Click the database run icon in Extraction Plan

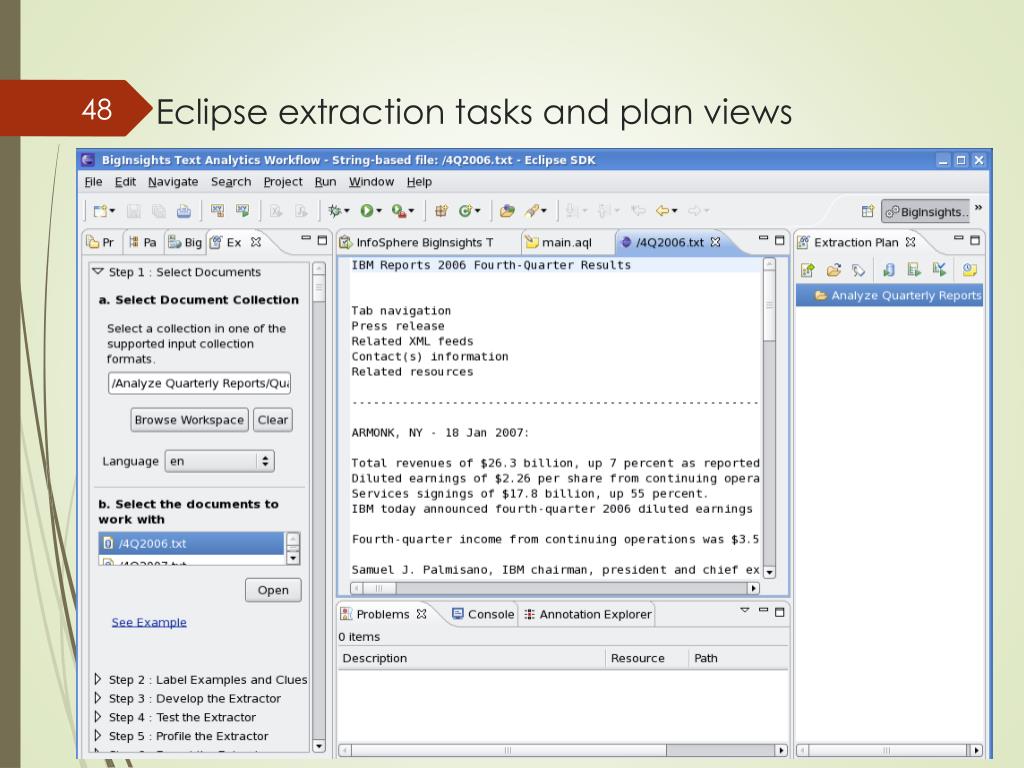(x=889, y=269)
